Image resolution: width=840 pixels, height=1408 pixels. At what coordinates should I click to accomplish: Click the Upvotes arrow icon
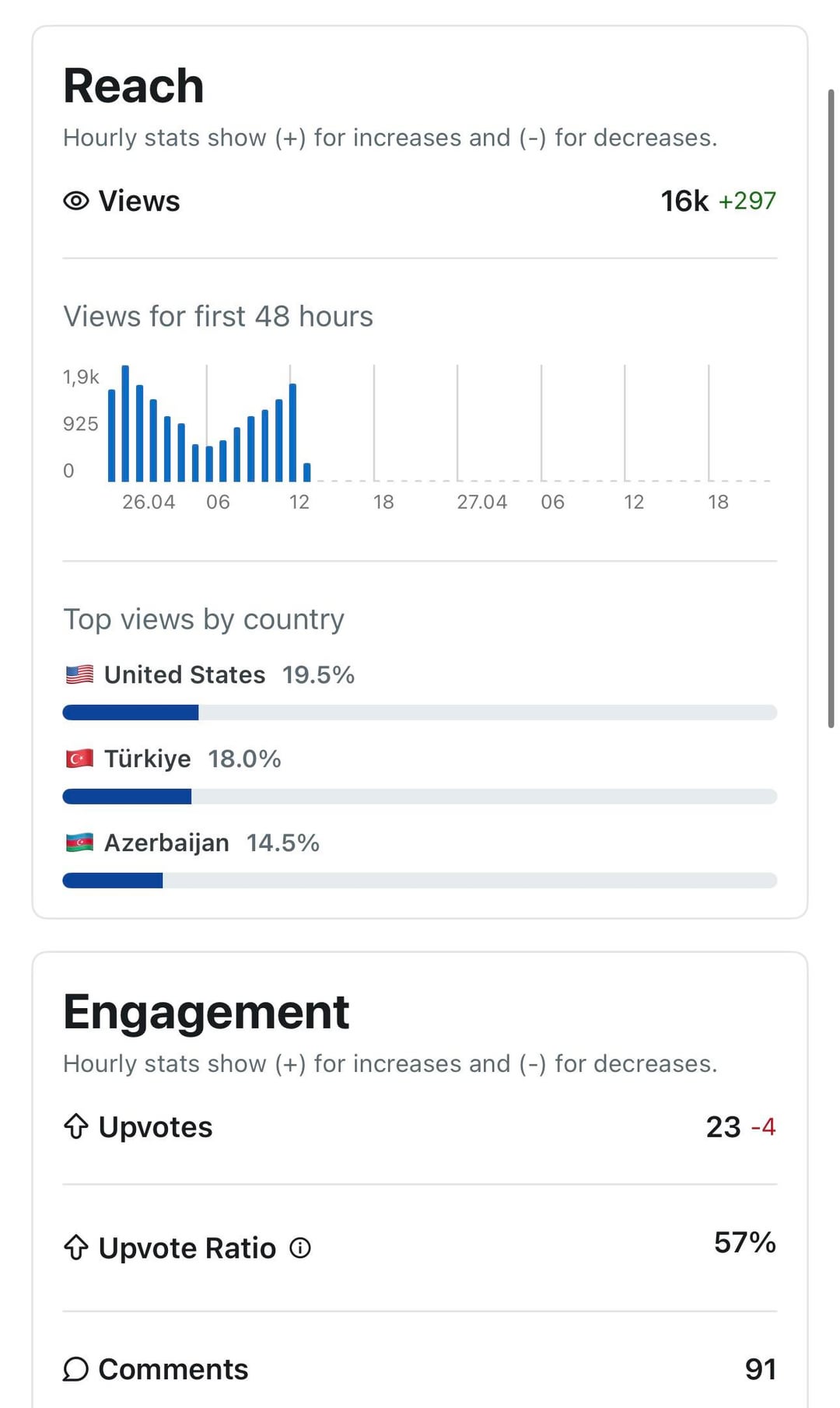pos(76,1126)
